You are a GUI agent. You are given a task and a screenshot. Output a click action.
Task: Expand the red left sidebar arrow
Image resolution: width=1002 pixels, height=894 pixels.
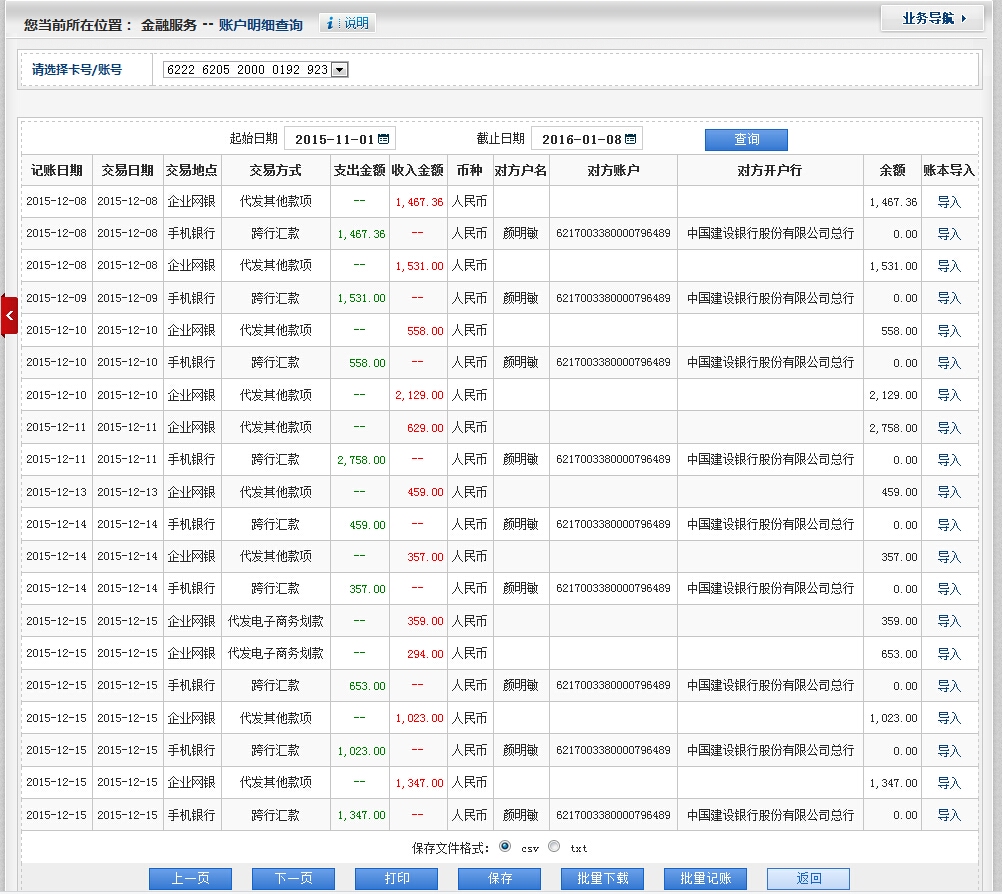[9, 316]
